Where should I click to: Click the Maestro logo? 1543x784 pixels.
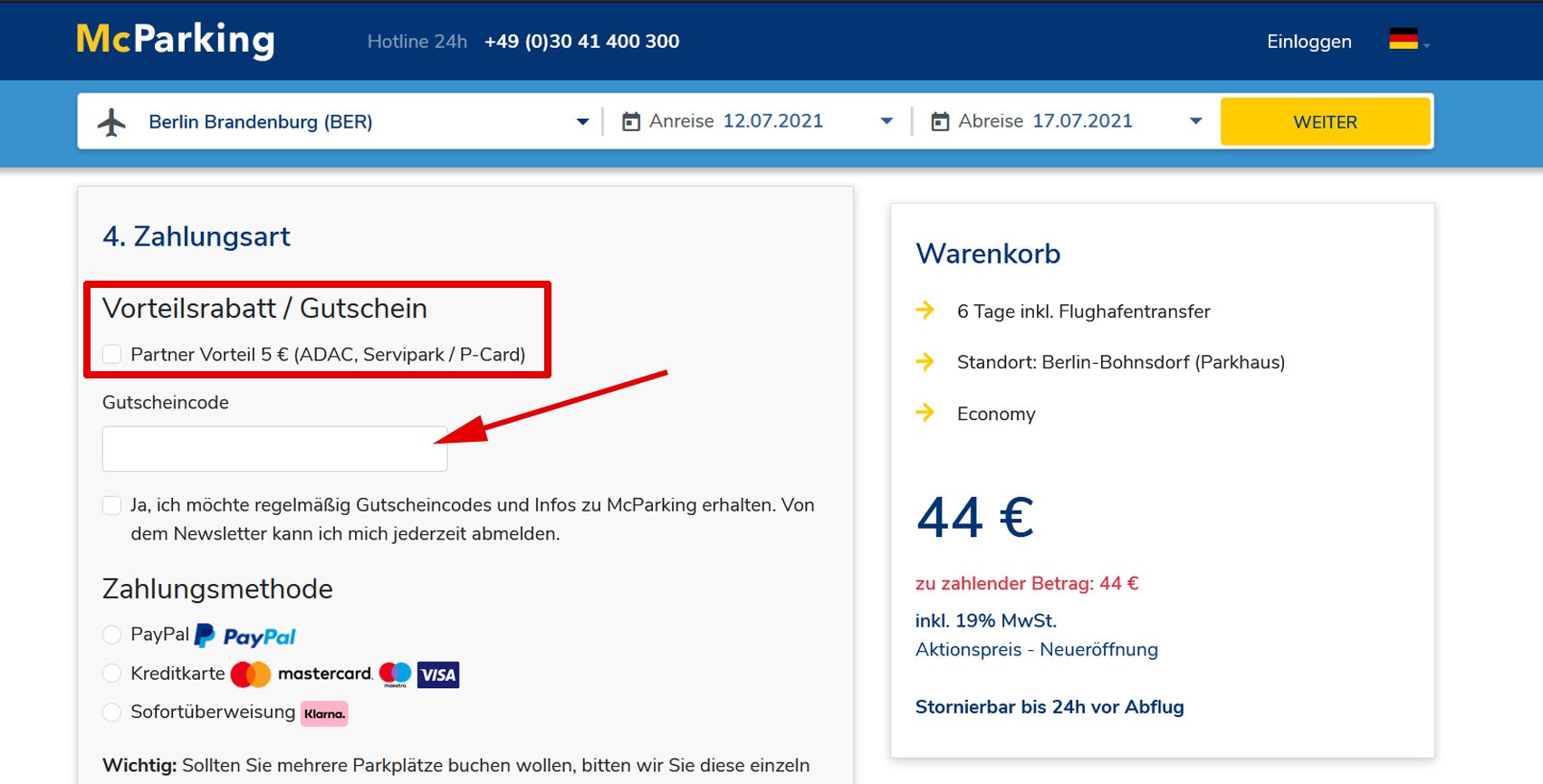tap(395, 674)
